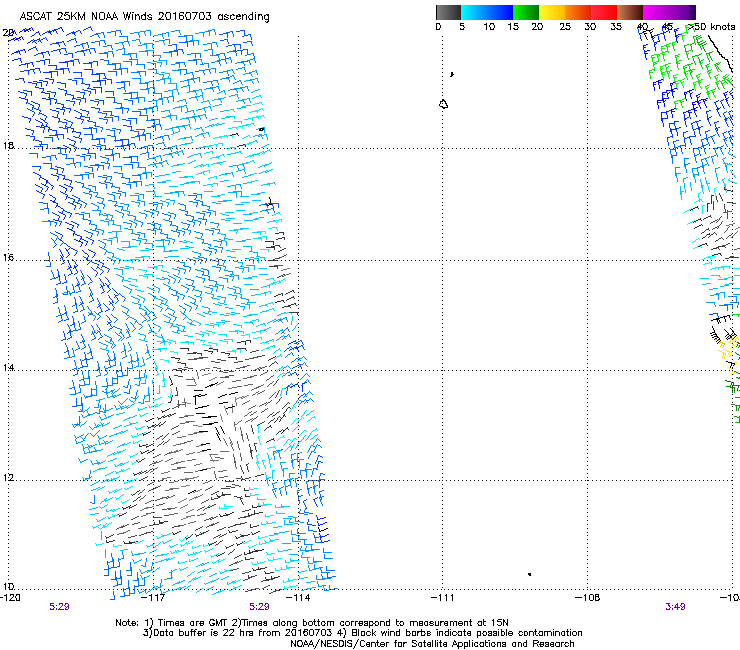The image size is (740, 650).
Task: Click the '5' label under the color bar
Action: tap(462, 27)
